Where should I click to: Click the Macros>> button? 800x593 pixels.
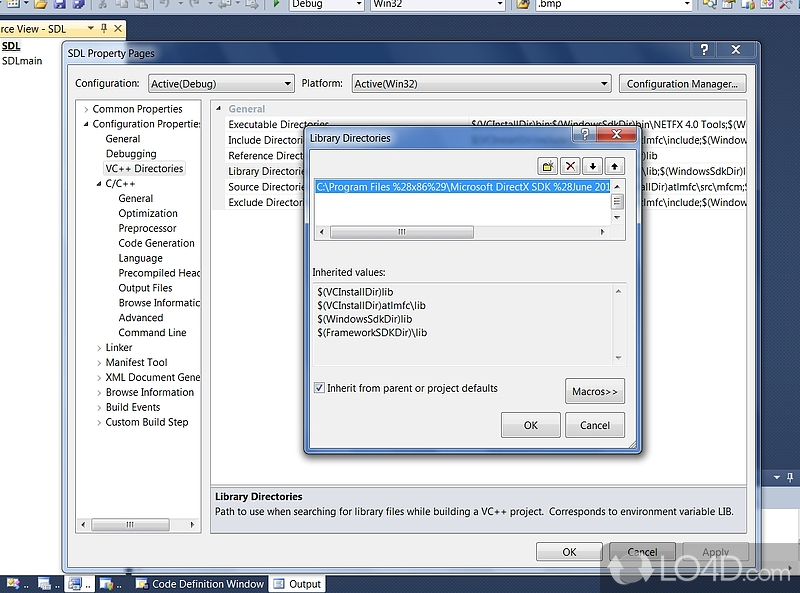pyautogui.click(x=595, y=391)
